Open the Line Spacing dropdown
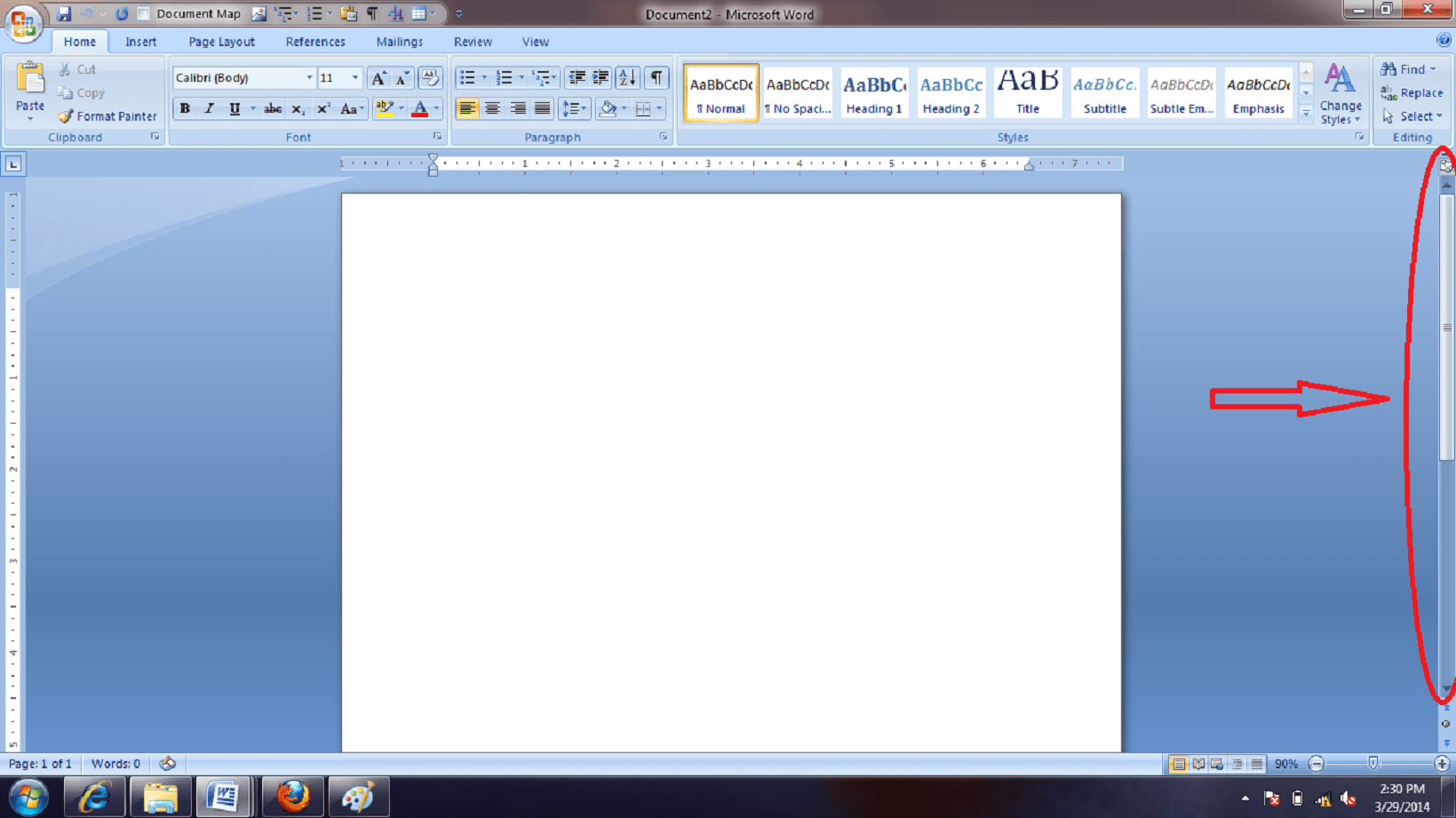The image size is (1456, 818). pos(574,108)
